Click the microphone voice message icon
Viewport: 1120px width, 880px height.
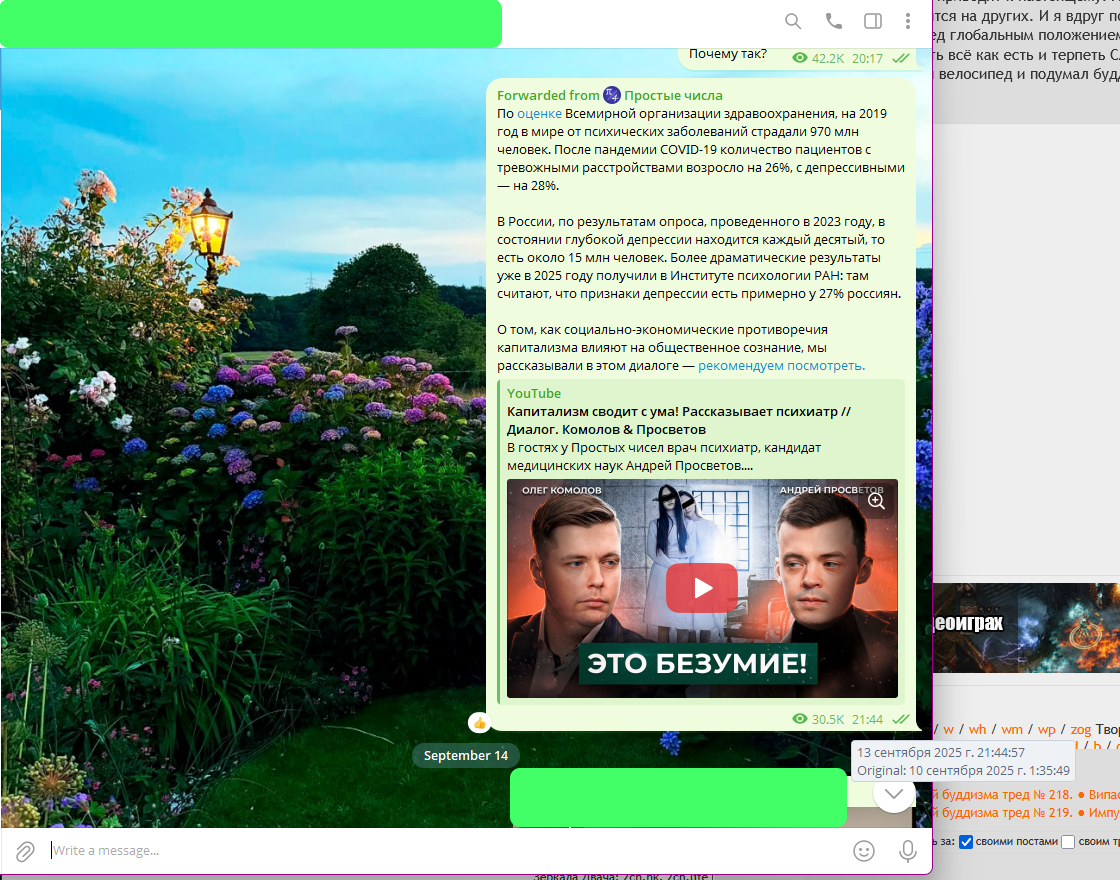click(x=908, y=851)
